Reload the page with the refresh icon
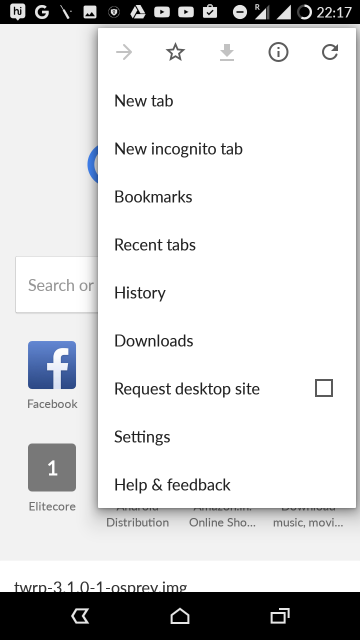Viewport: 360px width, 640px height. pos(330,52)
